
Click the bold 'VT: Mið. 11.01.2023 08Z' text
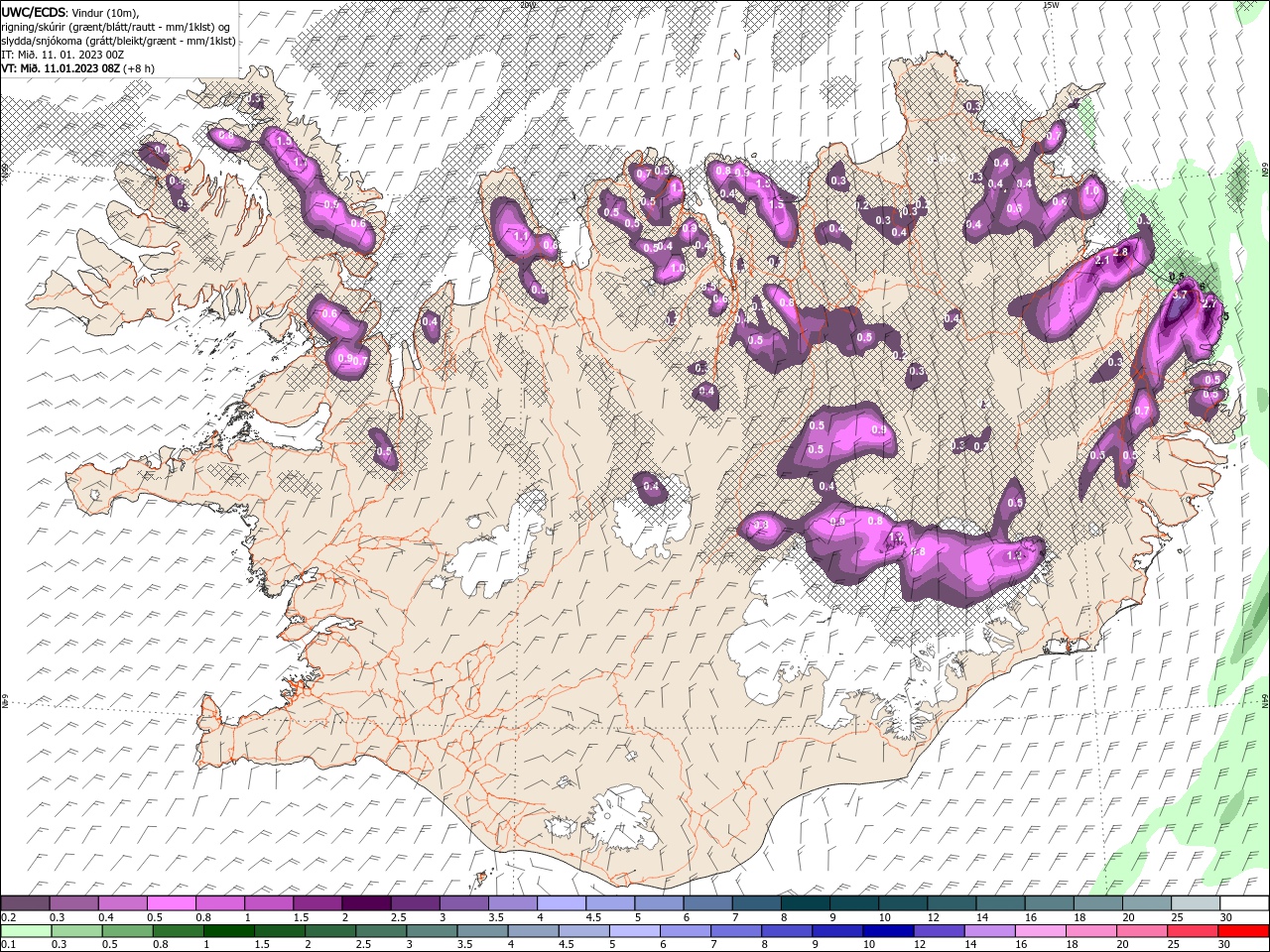[x=61, y=68]
